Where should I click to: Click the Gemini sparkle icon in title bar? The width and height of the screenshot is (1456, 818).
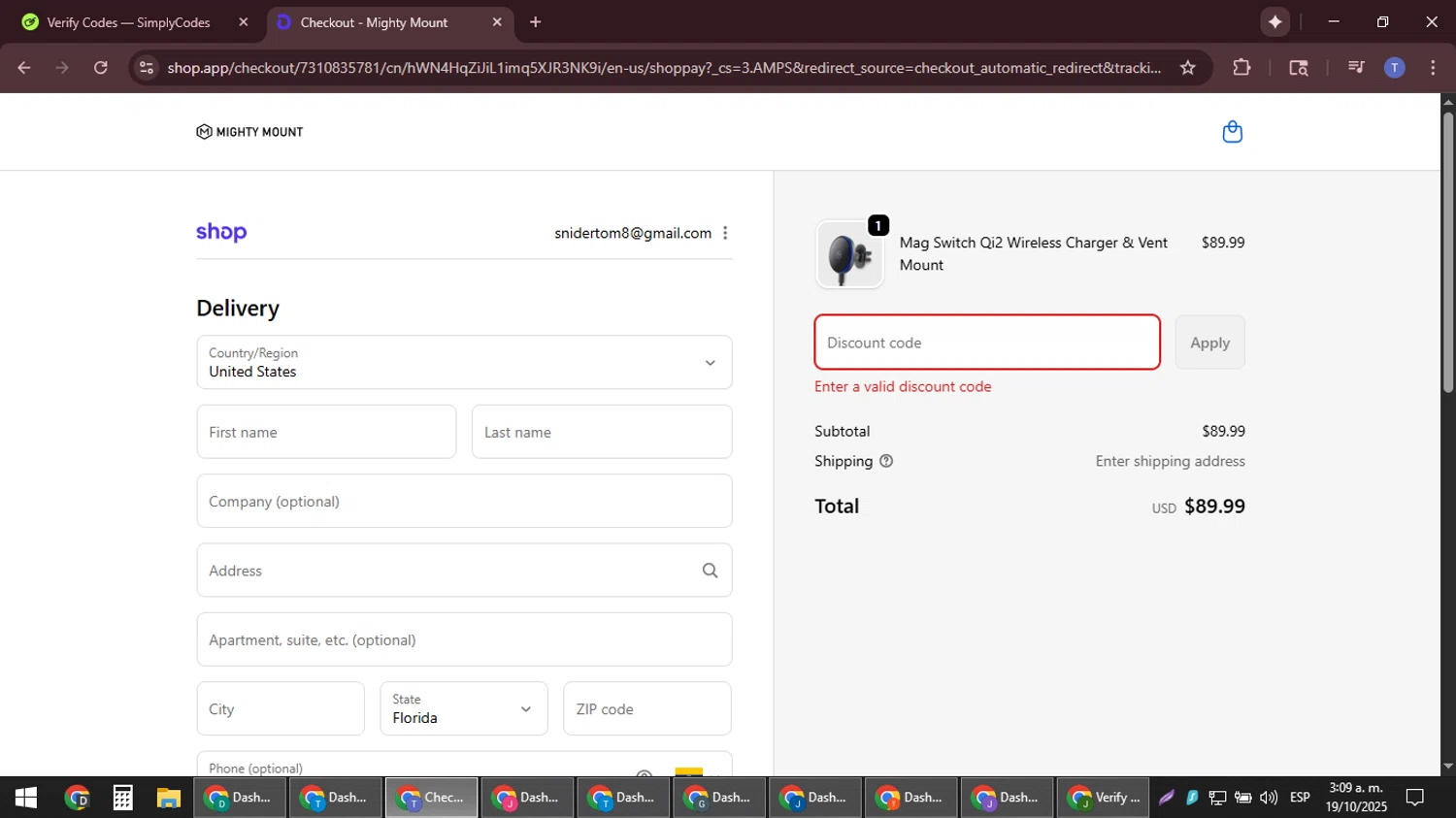tap(1274, 21)
